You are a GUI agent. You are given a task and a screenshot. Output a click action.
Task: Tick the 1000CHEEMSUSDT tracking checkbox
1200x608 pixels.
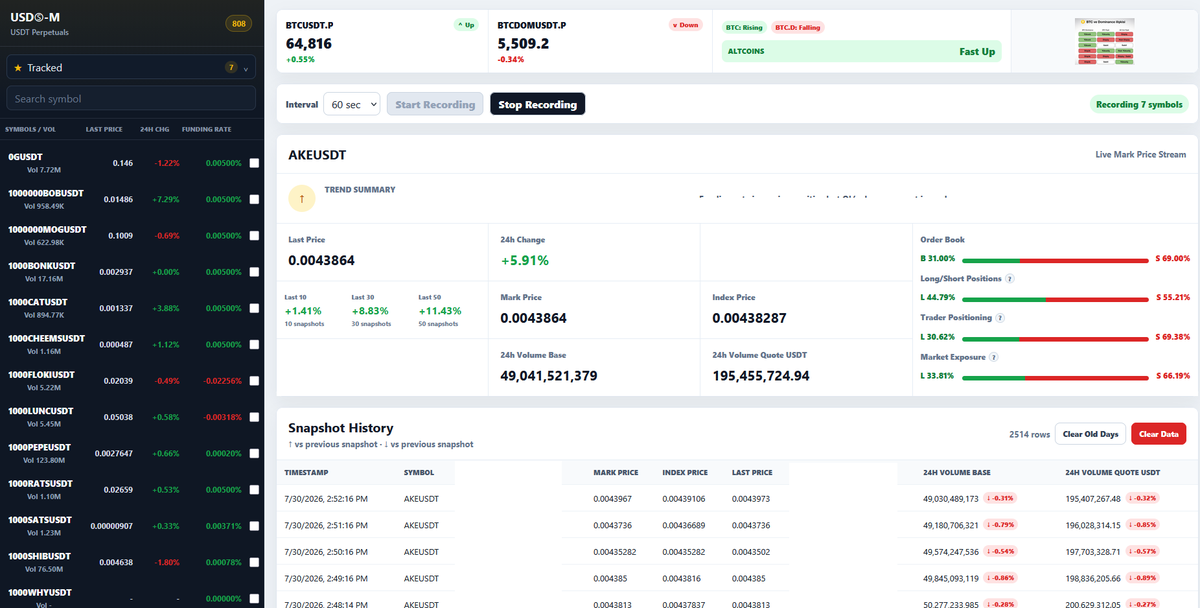click(254, 344)
